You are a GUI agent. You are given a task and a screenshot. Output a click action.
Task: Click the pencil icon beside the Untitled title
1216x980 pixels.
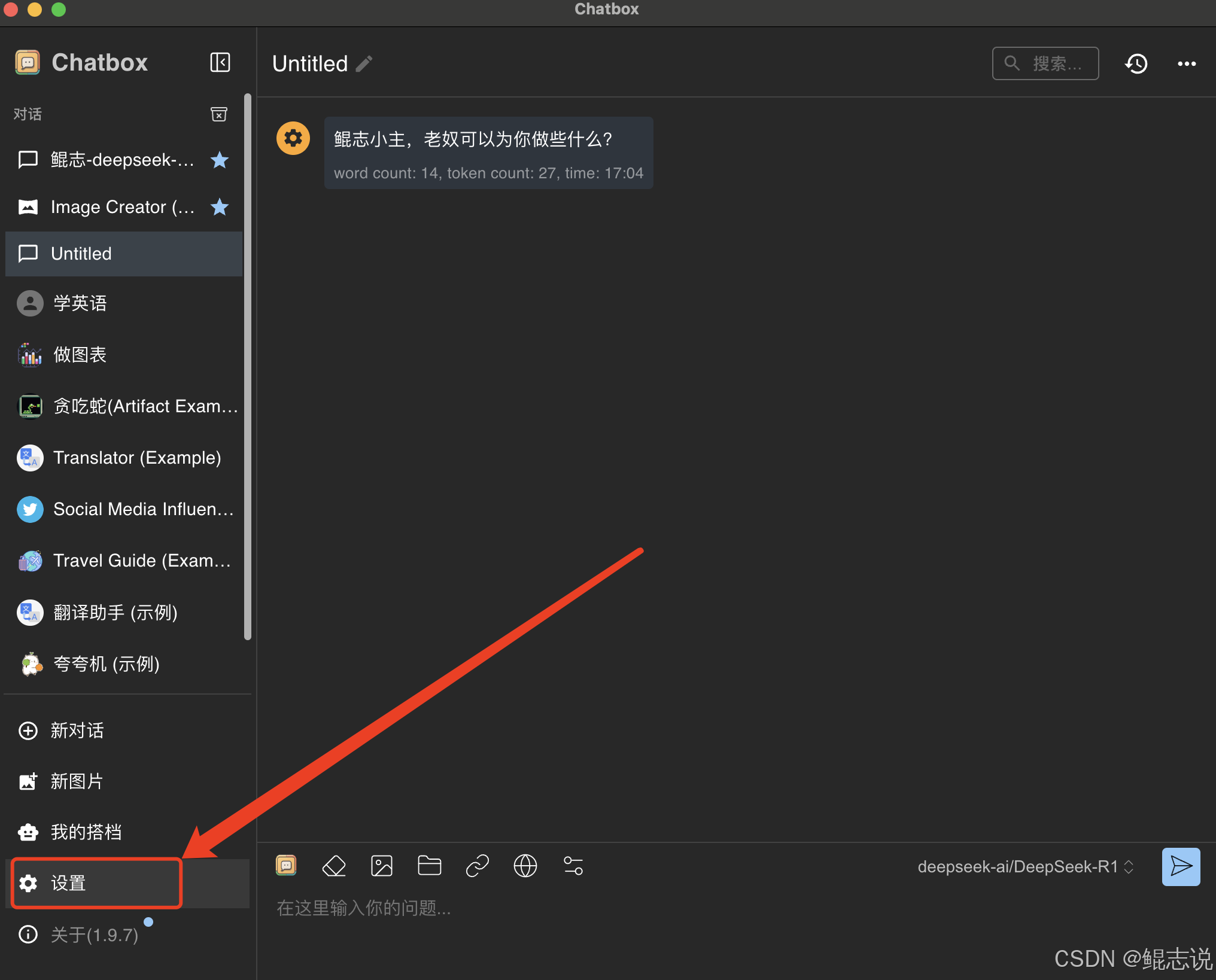click(364, 63)
